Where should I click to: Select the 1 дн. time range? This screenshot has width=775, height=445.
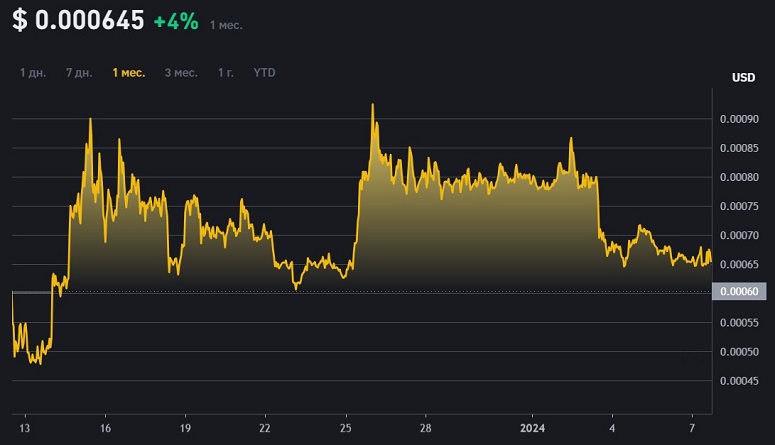(35, 73)
